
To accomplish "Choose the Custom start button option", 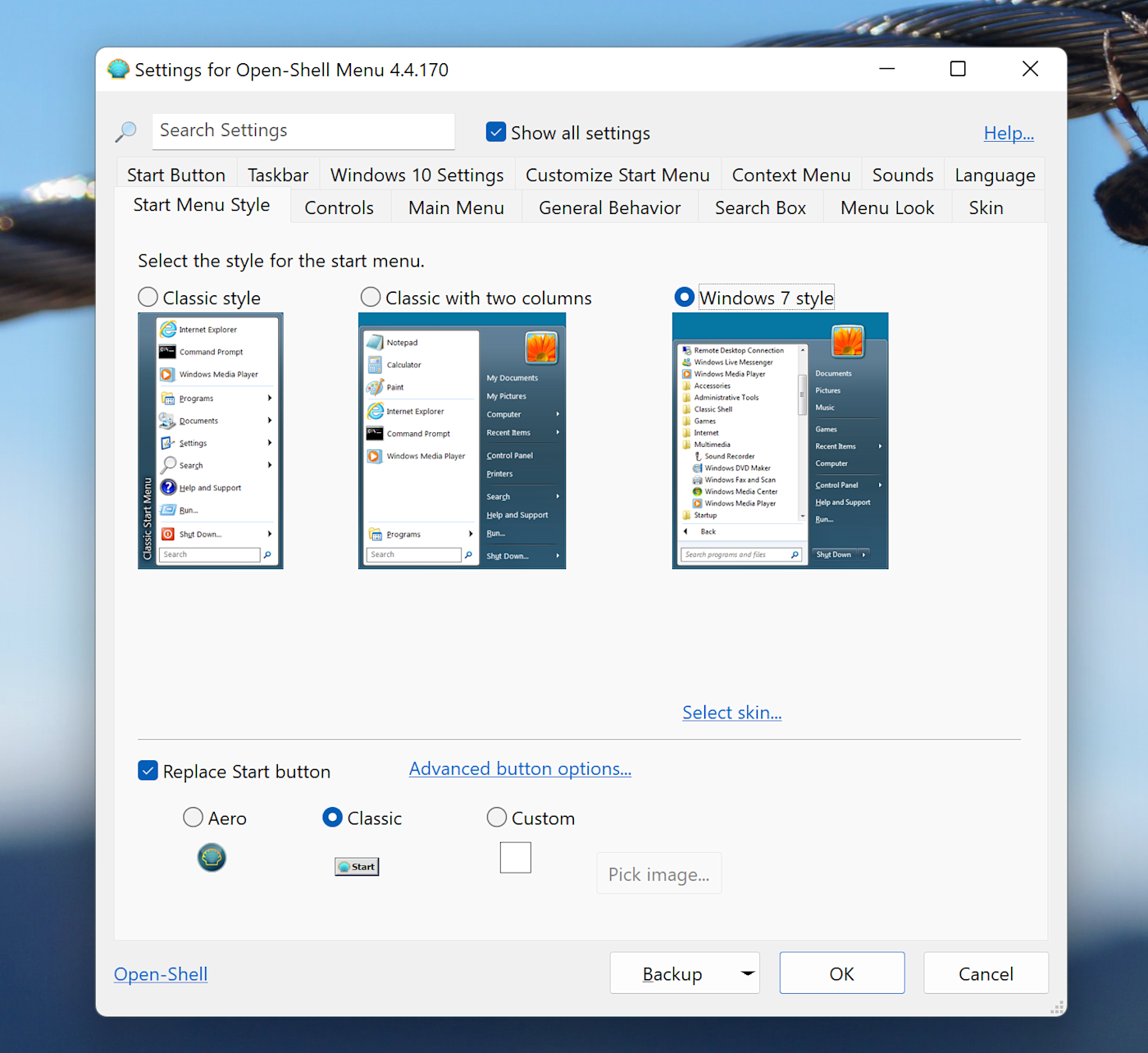I will [496, 818].
